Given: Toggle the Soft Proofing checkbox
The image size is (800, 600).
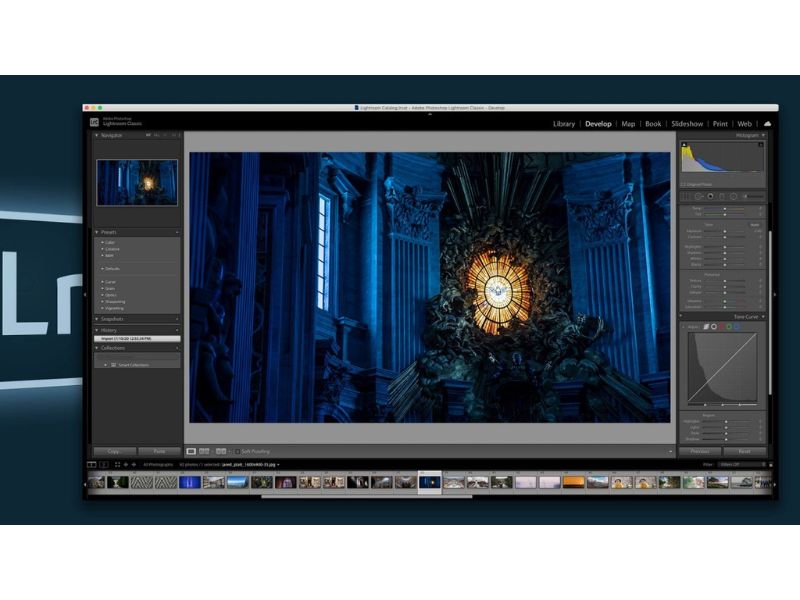Looking at the screenshot, I should tap(237, 452).
